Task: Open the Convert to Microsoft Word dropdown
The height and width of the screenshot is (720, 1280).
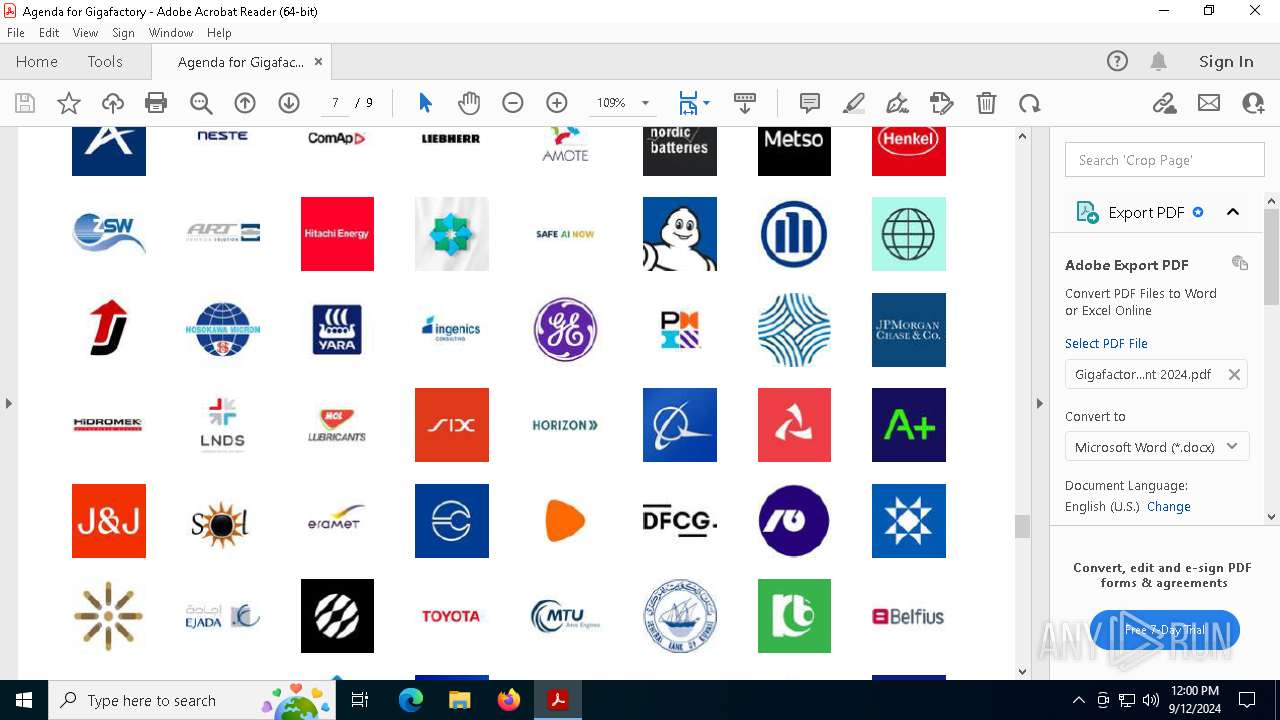Action: [x=1157, y=447]
